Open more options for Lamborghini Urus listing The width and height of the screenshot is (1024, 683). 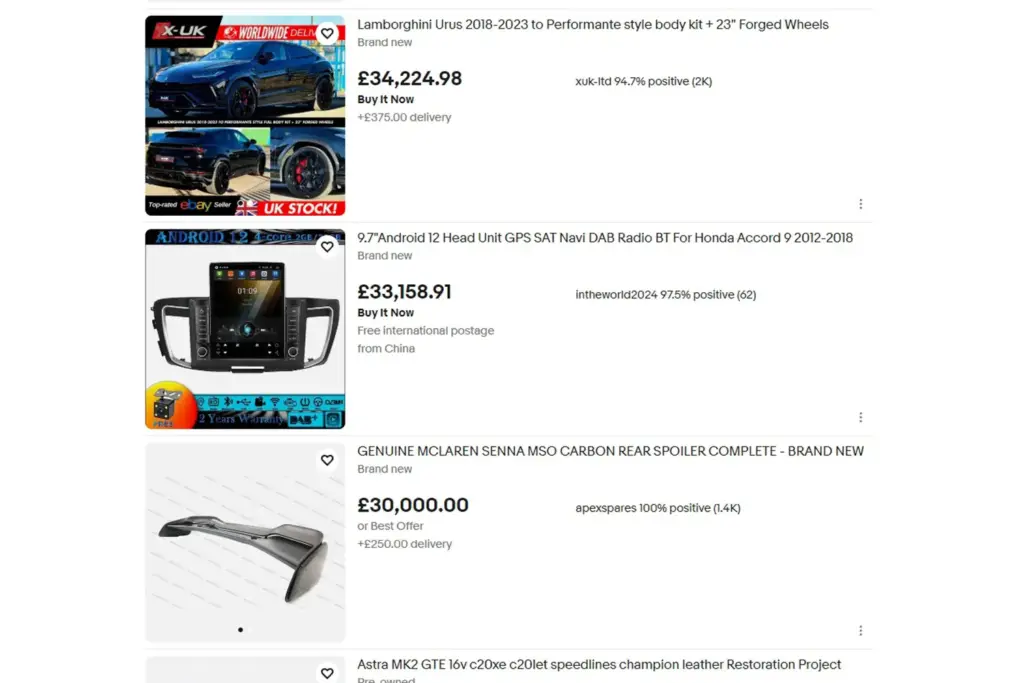click(861, 204)
